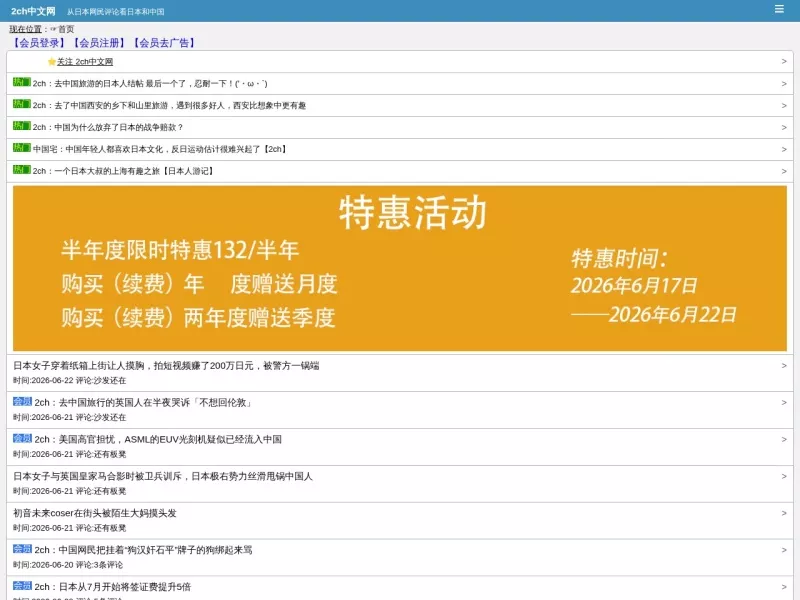Click chevron on 上海有趣之旅 row
This screenshot has height=600, width=800.
coord(784,171)
